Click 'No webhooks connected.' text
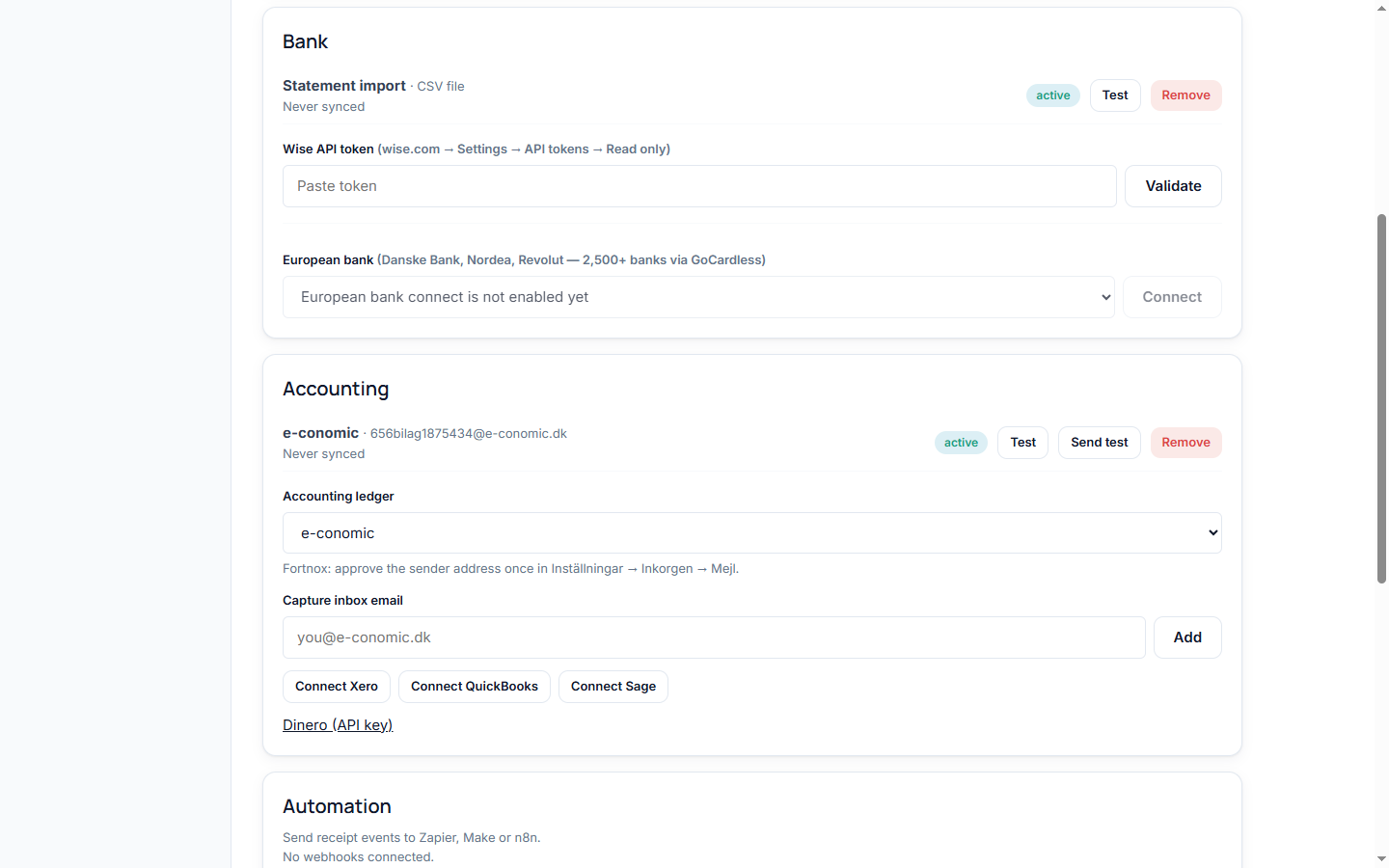1389x868 pixels. (x=358, y=857)
